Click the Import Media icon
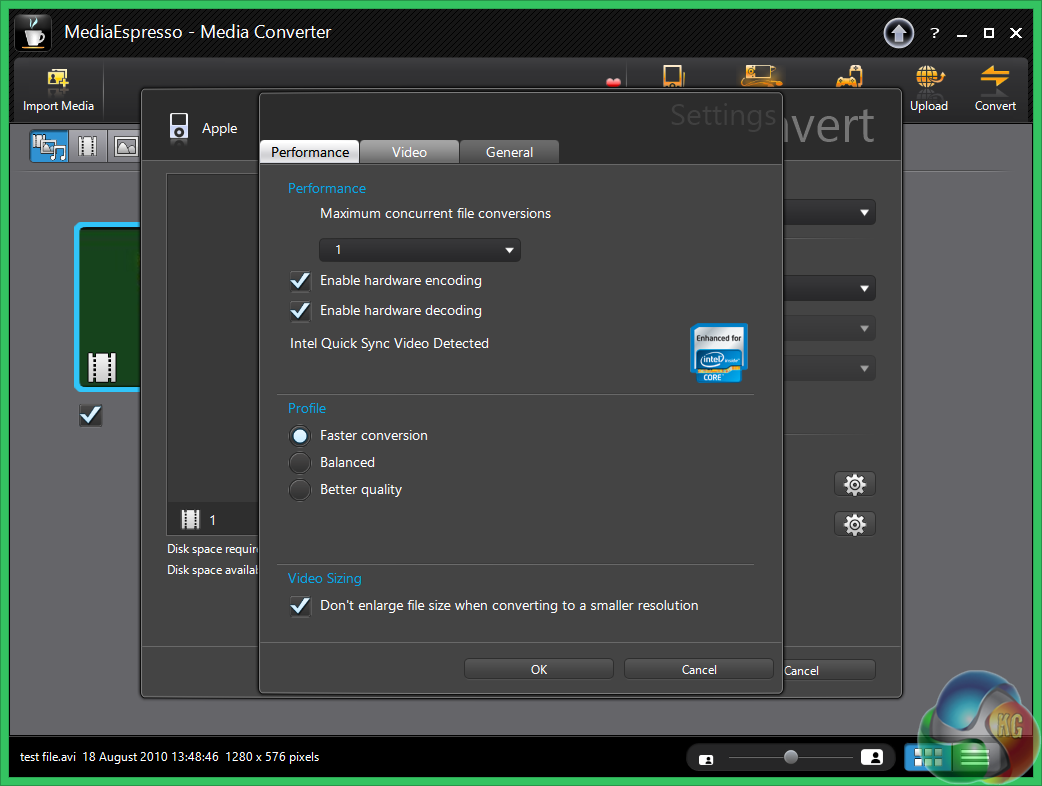 coord(58,80)
